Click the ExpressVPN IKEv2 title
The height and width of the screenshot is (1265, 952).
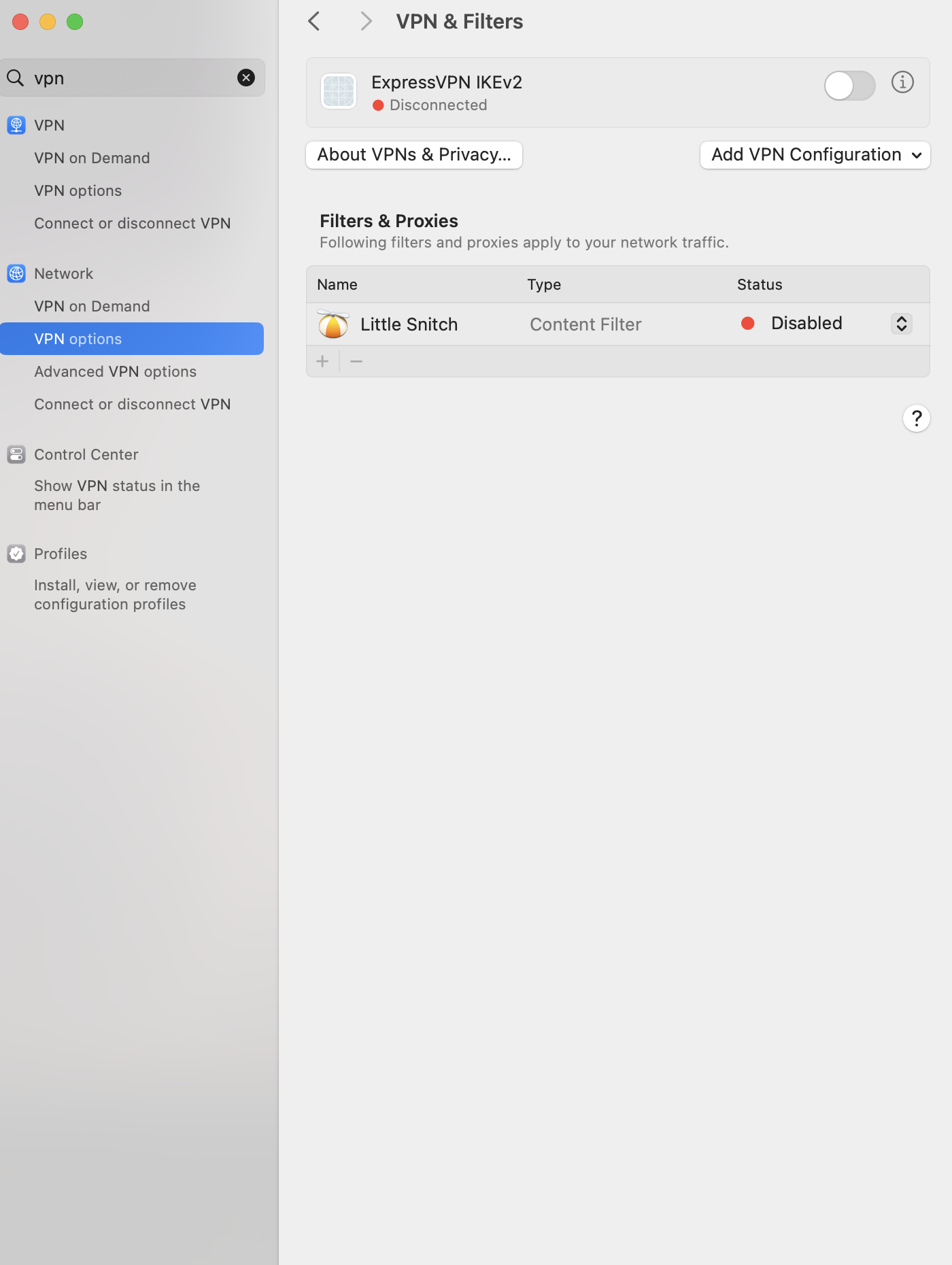click(447, 82)
